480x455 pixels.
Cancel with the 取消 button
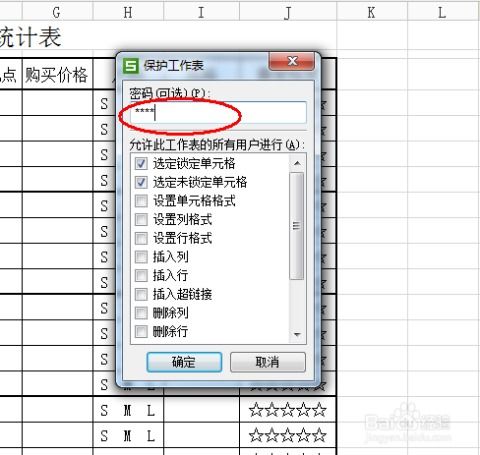(x=268, y=362)
